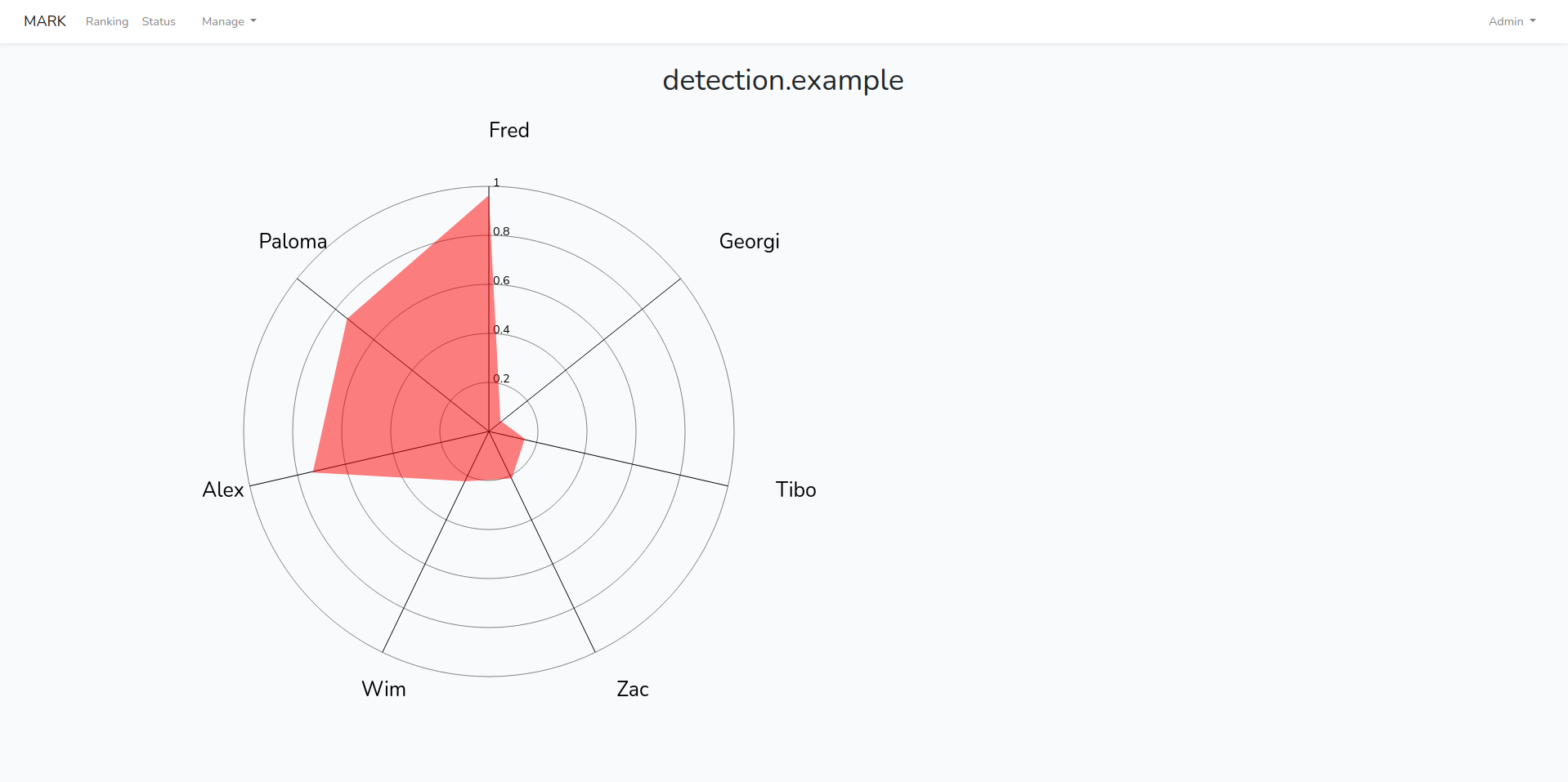Expand the Manage dropdown menu
Image resolution: width=1568 pixels, height=782 pixels.
229,21
